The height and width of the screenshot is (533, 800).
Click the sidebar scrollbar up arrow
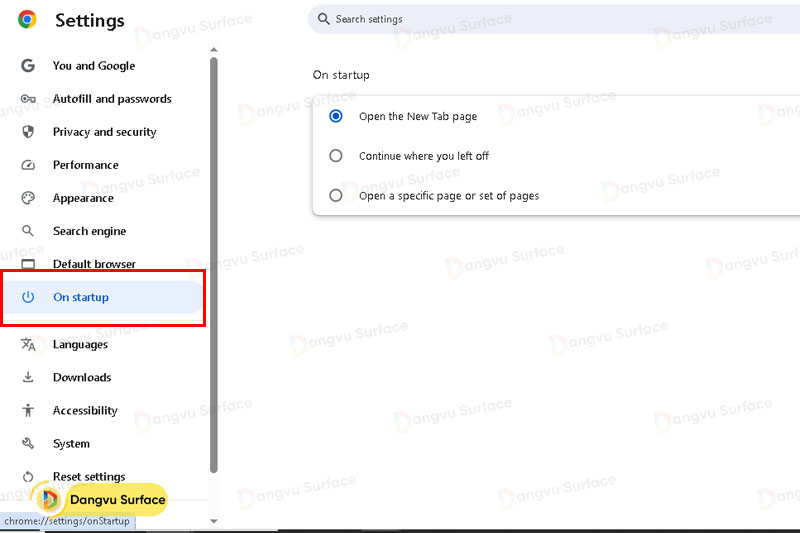tap(213, 50)
